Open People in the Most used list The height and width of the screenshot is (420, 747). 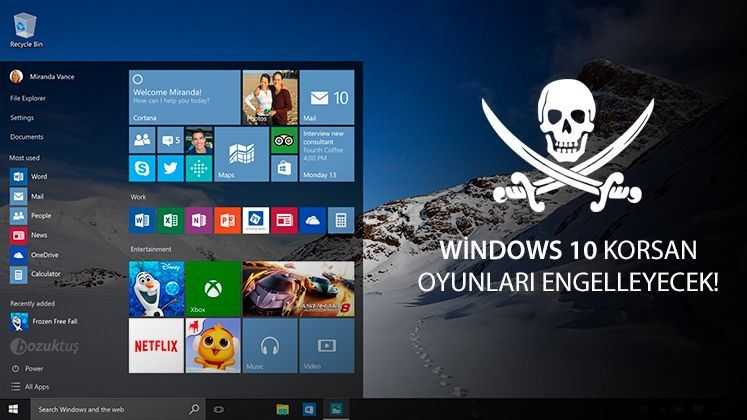point(30,216)
